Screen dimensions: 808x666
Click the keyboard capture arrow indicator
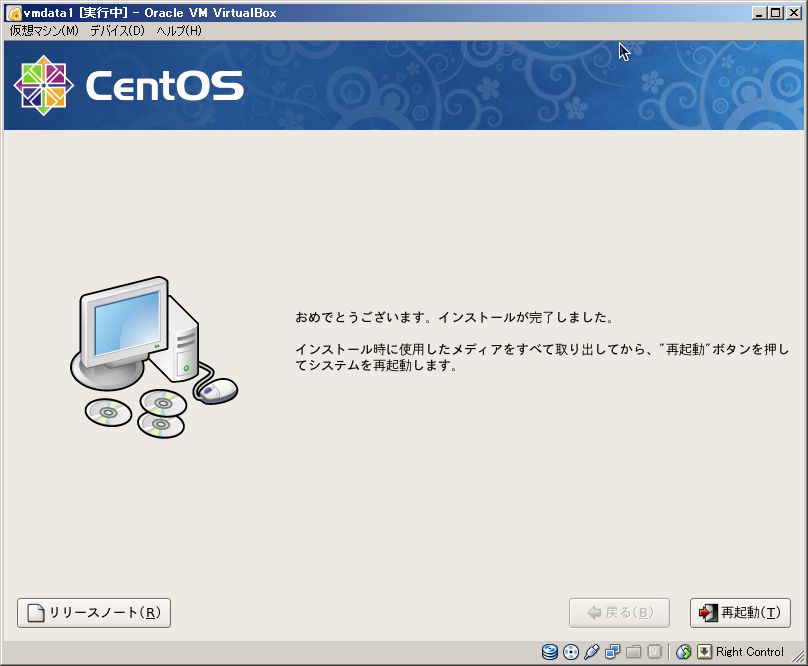click(704, 652)
